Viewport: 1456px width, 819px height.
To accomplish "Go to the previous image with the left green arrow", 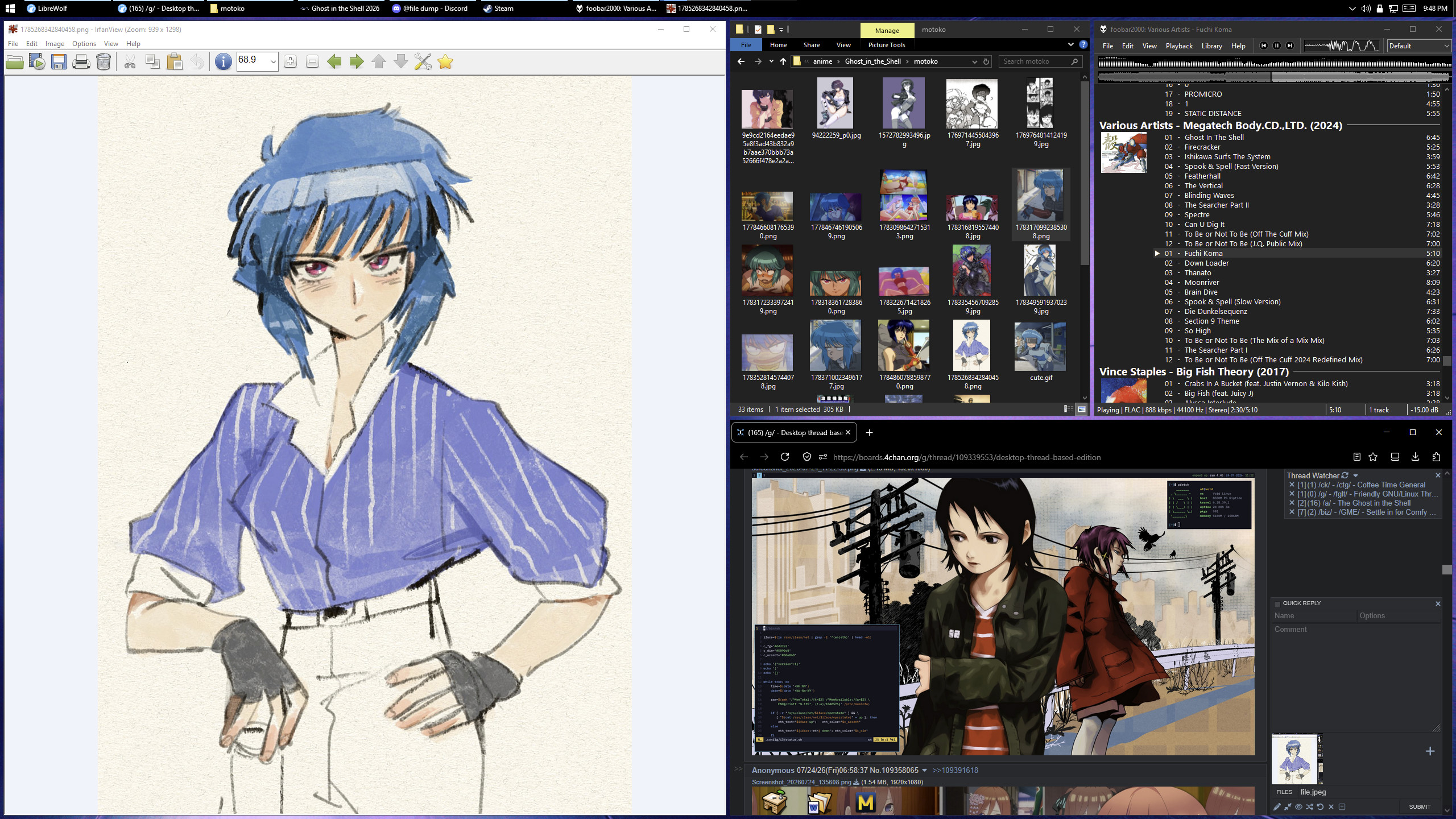I will pos(334,61).
